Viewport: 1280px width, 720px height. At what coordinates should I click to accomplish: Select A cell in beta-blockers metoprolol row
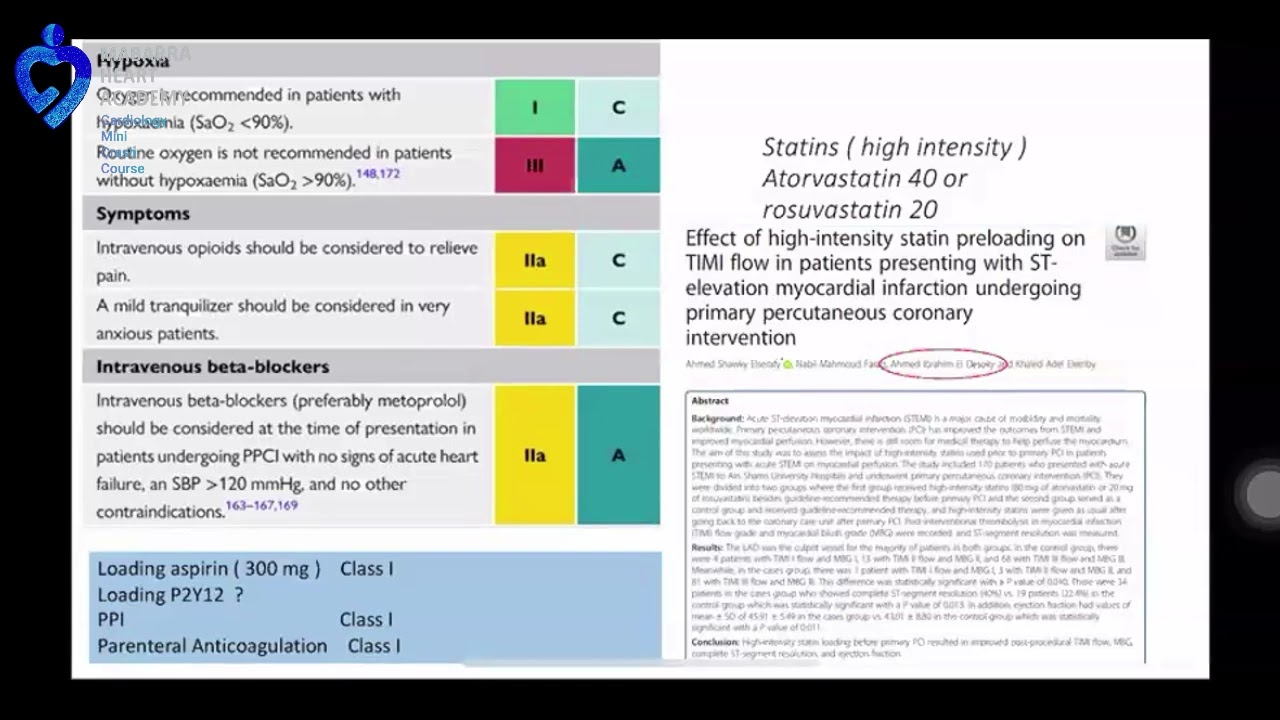click(619, 455)
